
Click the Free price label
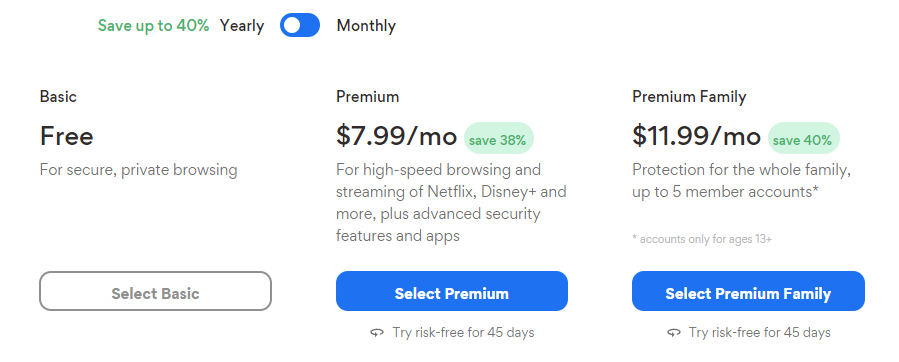(67, 137)
